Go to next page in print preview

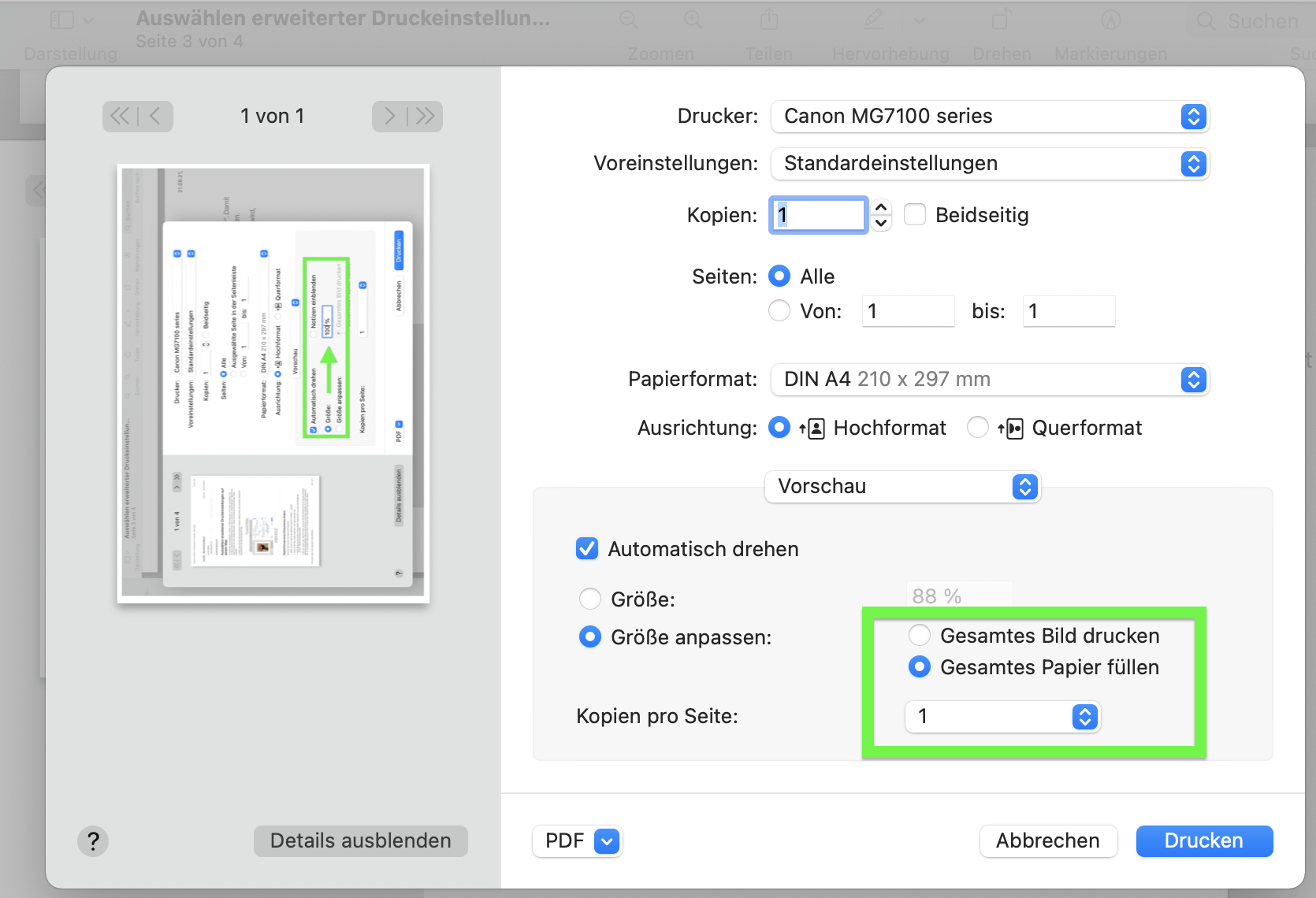coord(389,117)
